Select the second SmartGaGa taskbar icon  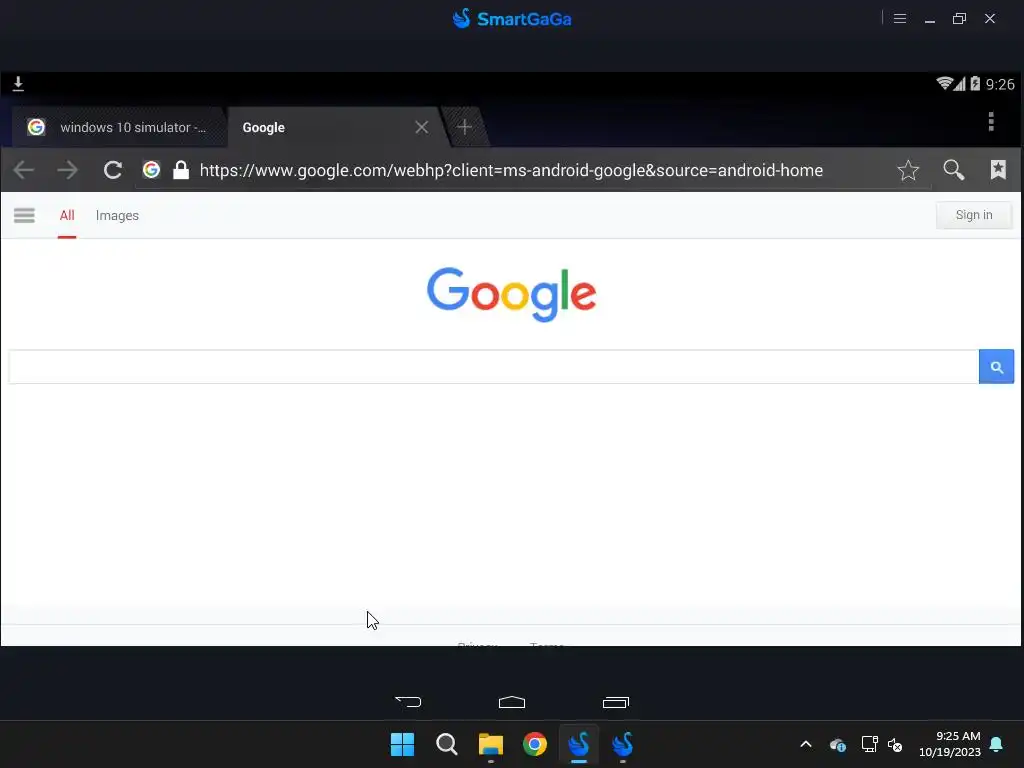tap(622, 744)
